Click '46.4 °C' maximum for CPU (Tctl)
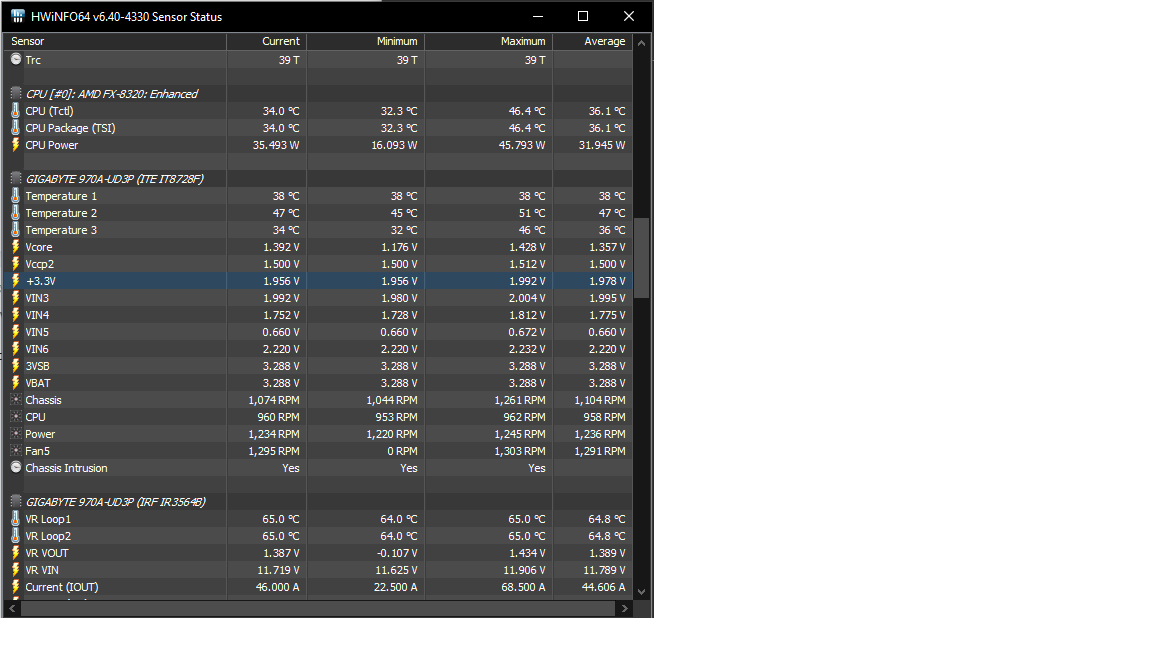This screenshot has width=1152, height=648. [527, 111]
